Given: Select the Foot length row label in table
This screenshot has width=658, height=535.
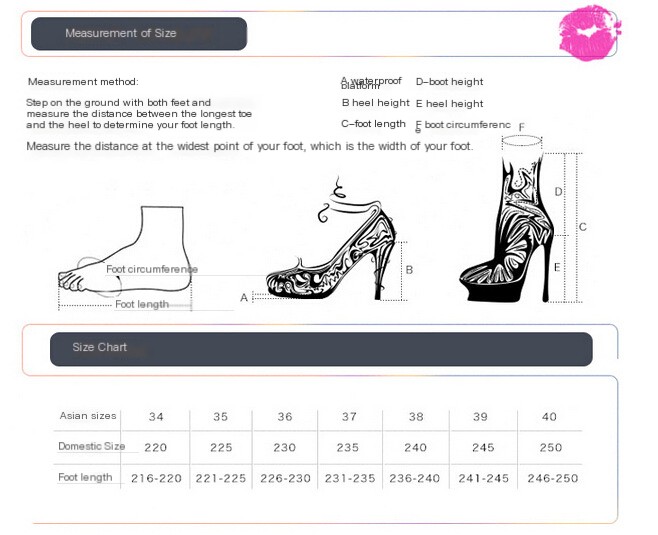Looking at the screenshot, I should pyautogui.click(x=85, y=478).
